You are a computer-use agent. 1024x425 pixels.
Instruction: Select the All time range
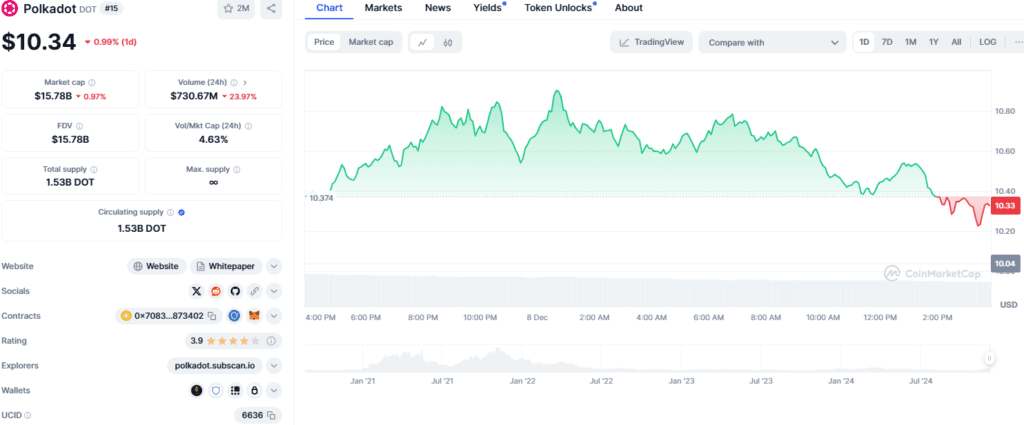(x=956, y=42)
